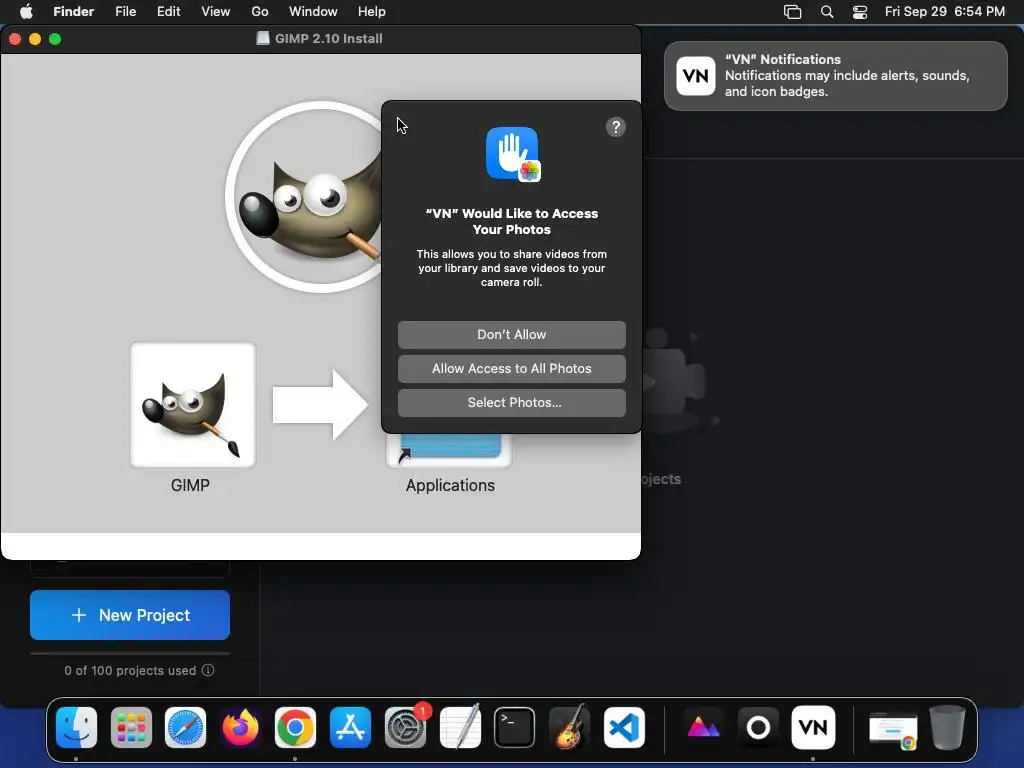This screenshot has width=1024, height=768.
Task: Click the VN icon in notification banner
Action: [x=696, y=76]
